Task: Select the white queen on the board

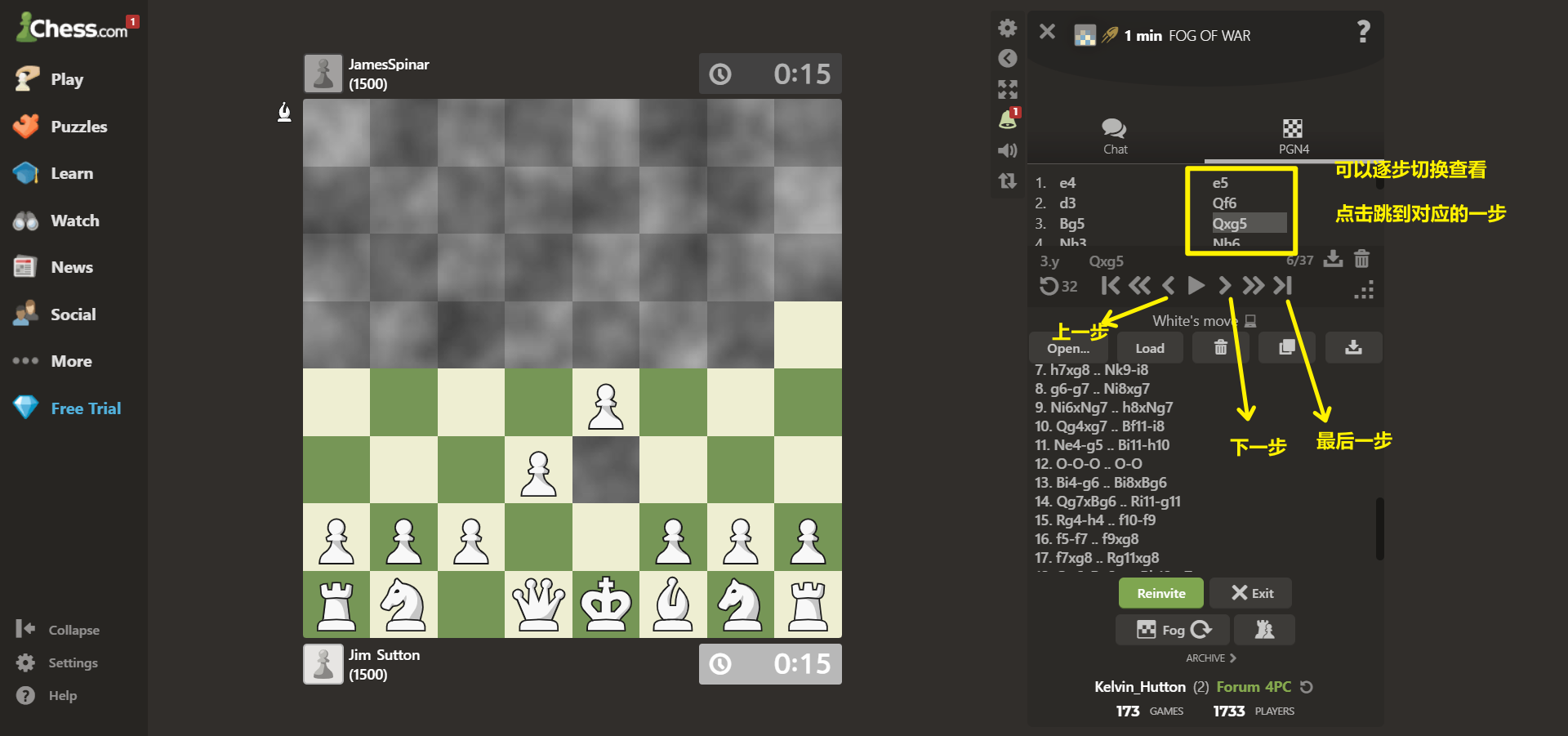Action: pos(538,604)
